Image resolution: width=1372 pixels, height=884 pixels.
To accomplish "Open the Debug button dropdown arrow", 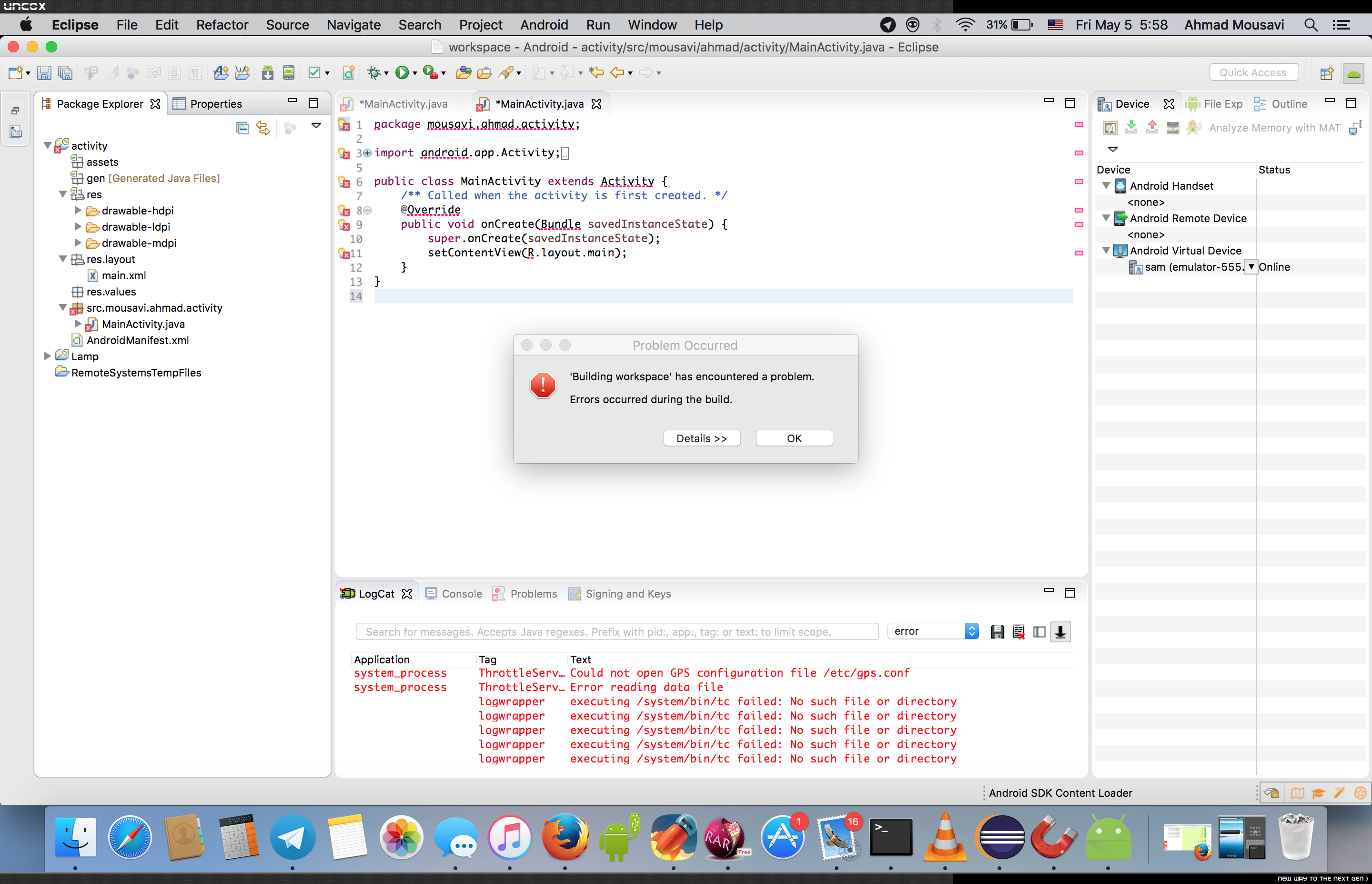I will [386, 73].
